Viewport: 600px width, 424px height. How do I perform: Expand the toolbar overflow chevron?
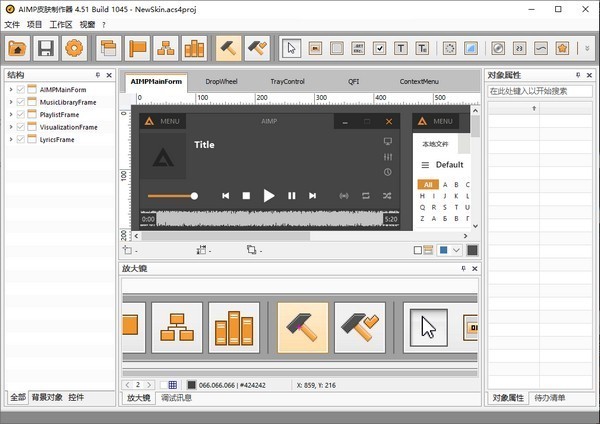[x=587, y=48]
